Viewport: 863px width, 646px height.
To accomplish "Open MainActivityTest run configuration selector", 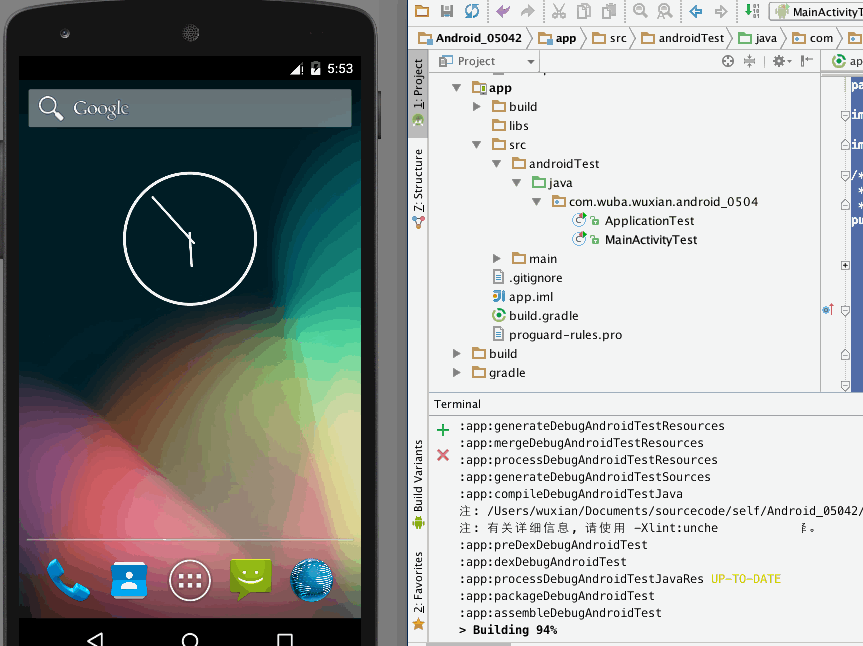I will point(817,11).
